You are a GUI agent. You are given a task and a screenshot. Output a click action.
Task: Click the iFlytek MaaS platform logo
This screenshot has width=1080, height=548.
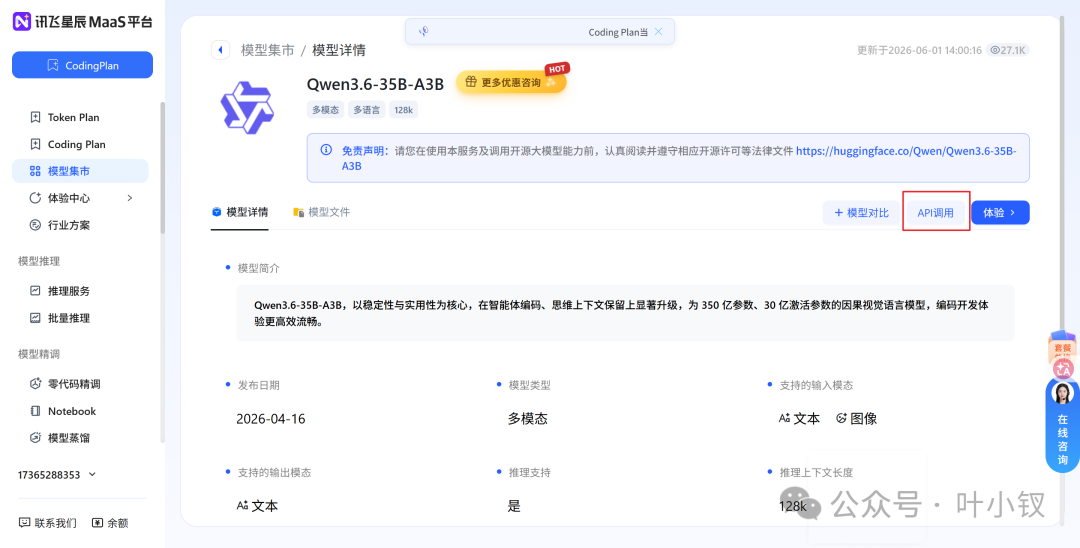coord(83,21)
